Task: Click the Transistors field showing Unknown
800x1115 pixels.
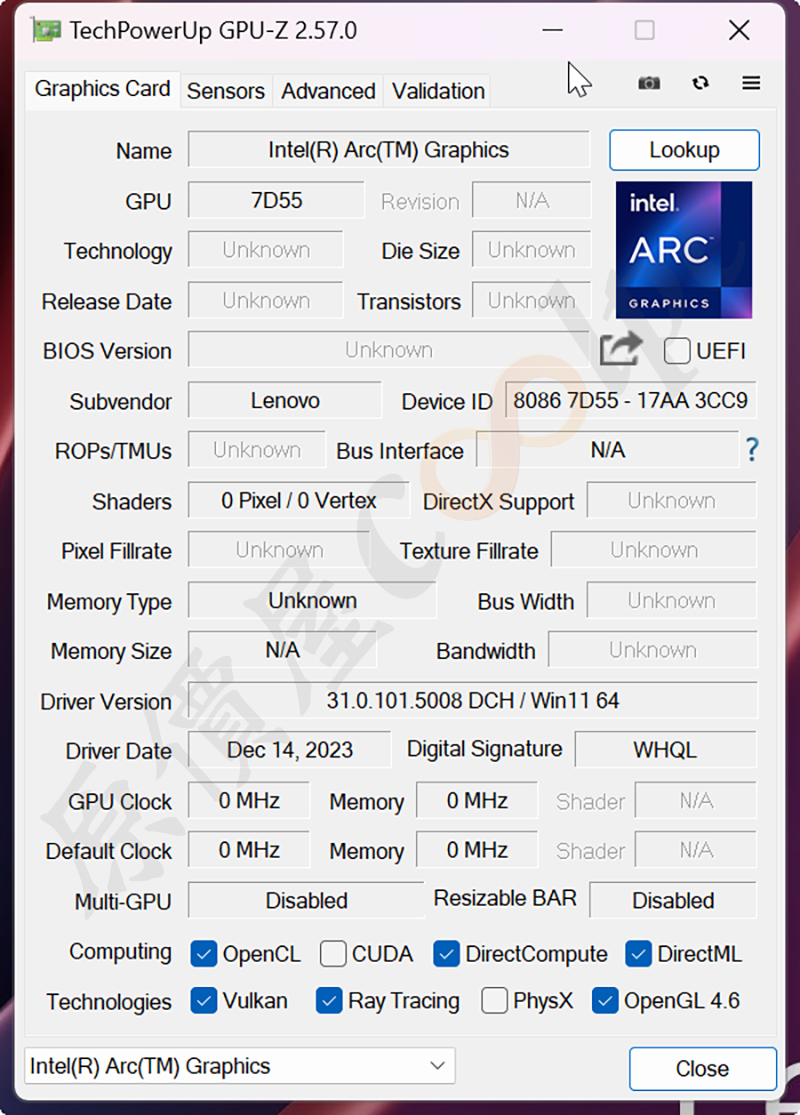Action: 531,301
